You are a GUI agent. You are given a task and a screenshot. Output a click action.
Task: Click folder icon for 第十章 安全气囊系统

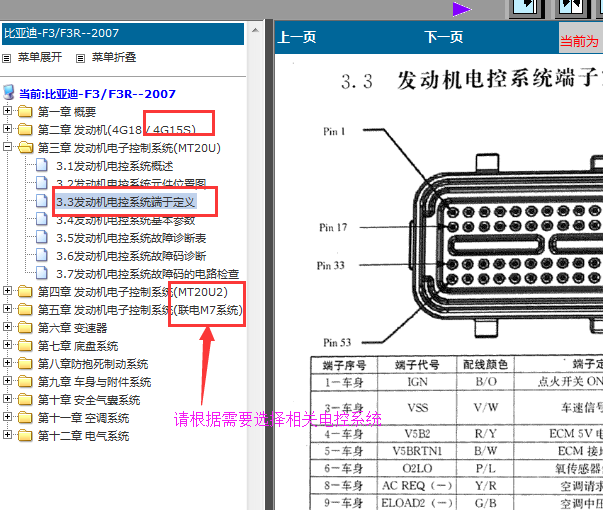(x=25, y=400)
